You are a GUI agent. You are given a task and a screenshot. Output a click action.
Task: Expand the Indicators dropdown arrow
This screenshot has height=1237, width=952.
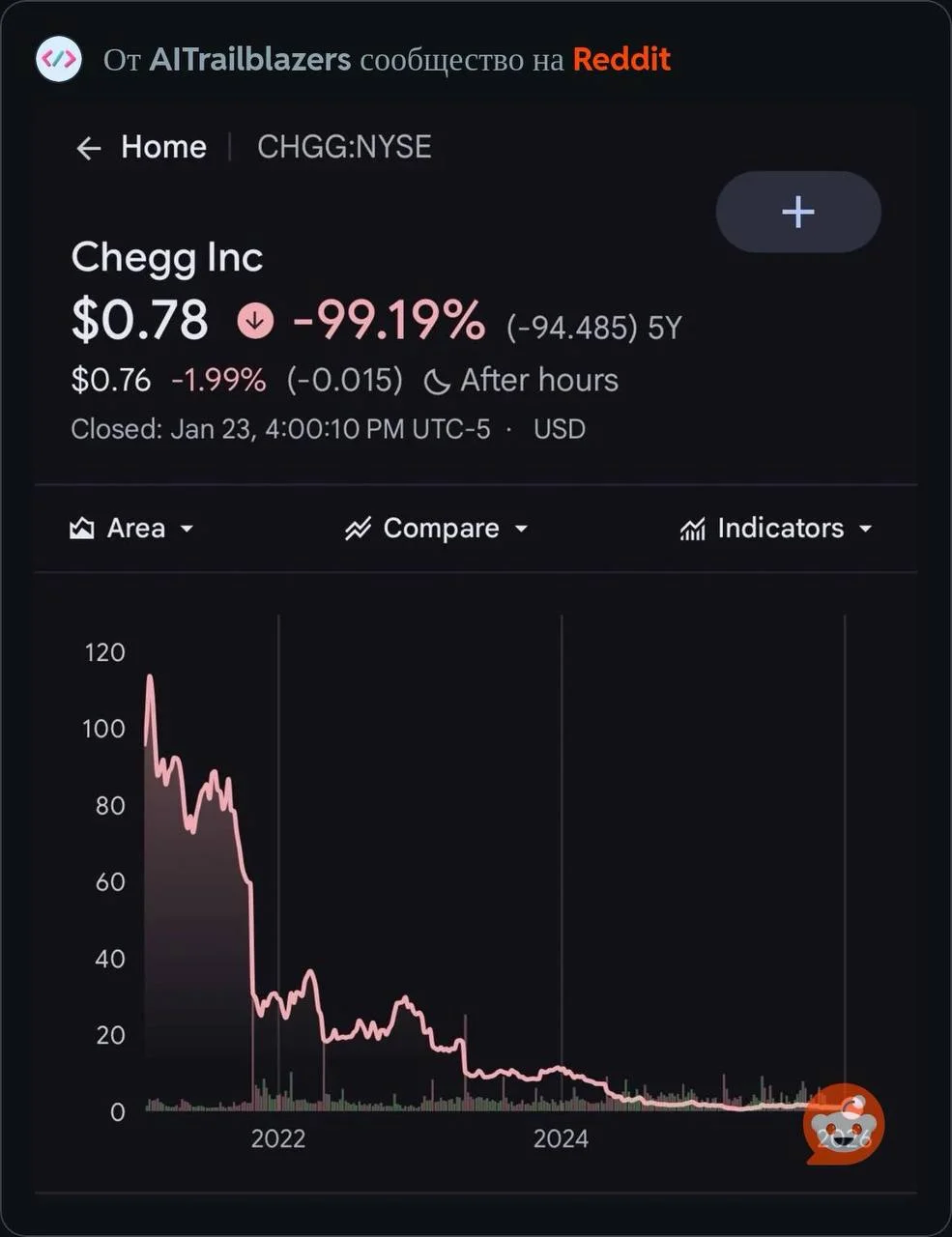866,529
